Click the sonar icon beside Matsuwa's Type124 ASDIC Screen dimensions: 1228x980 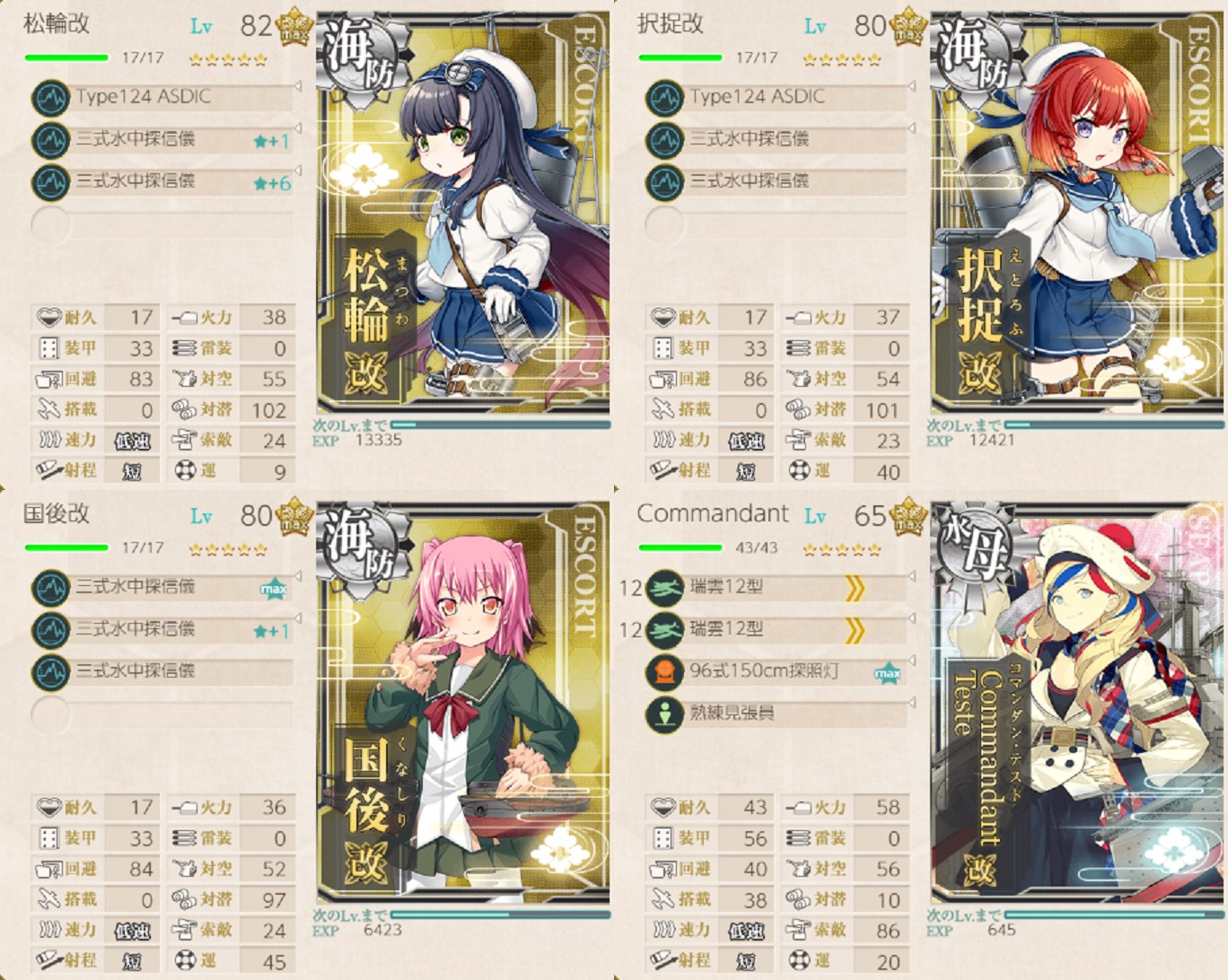coord(50,98)
